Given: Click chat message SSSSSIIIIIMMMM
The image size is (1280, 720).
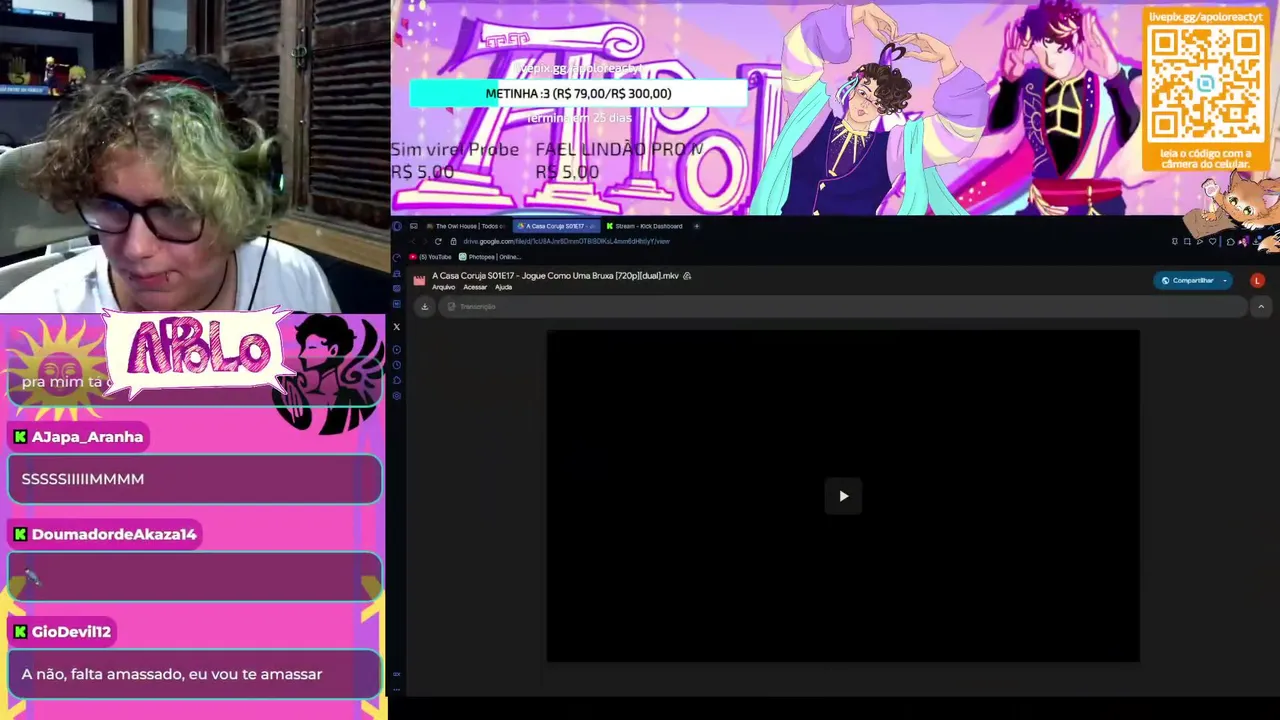Looking at the screenshot, I should [x=83, y=479].
